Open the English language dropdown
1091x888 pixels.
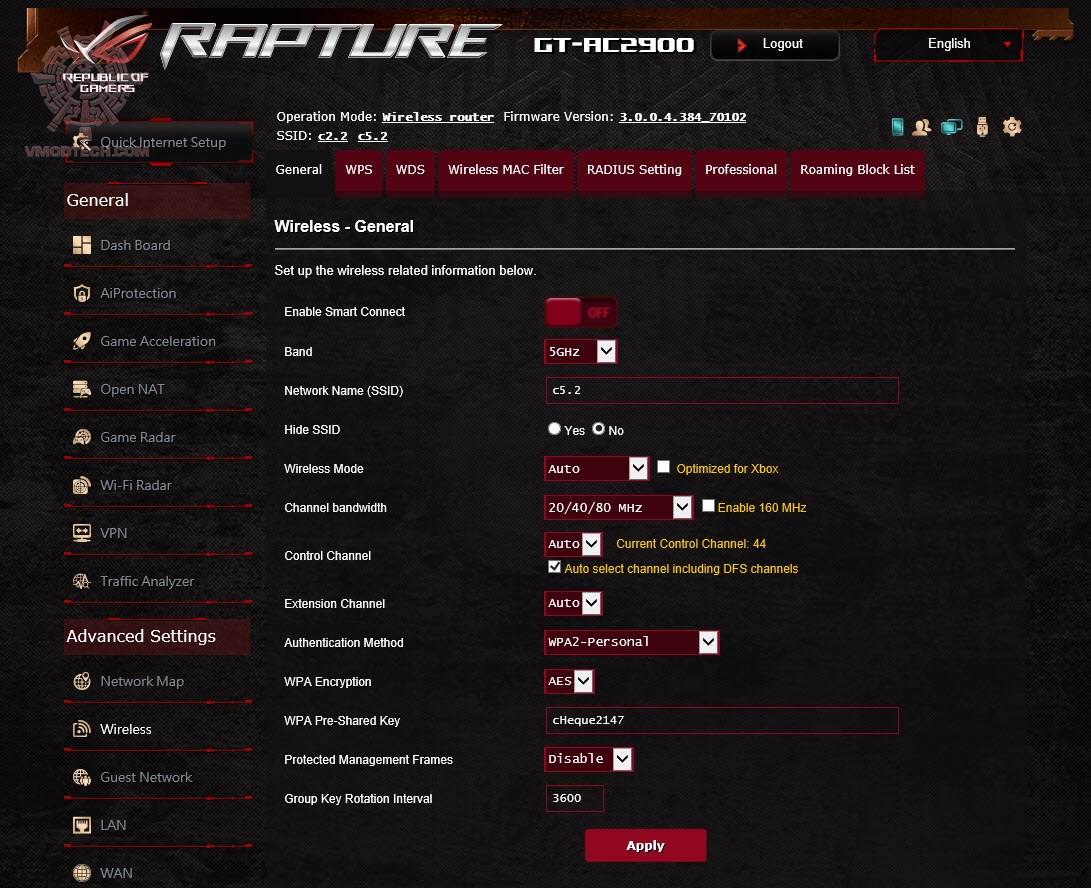pos(948,45)
